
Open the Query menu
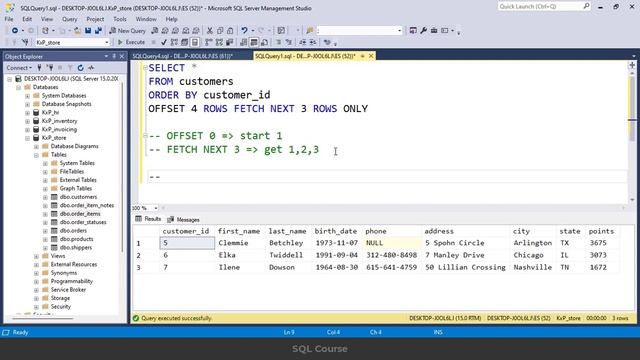pyautogui.click(x=69, y=19)
